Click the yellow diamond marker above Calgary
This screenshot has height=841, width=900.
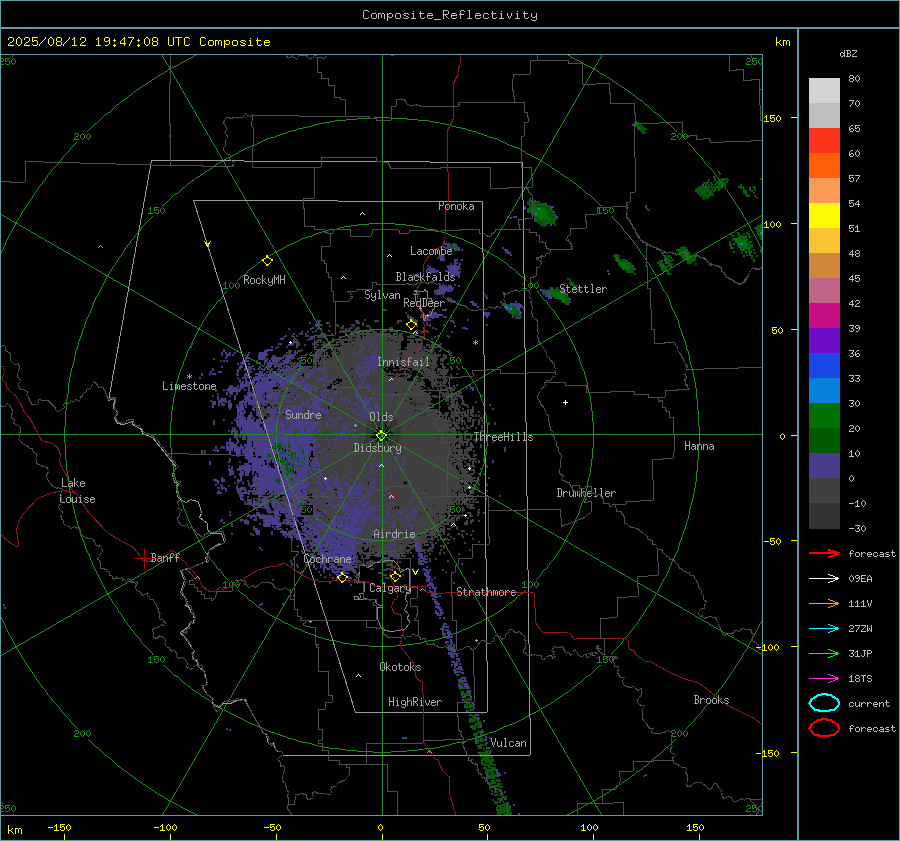pos(395,576)
